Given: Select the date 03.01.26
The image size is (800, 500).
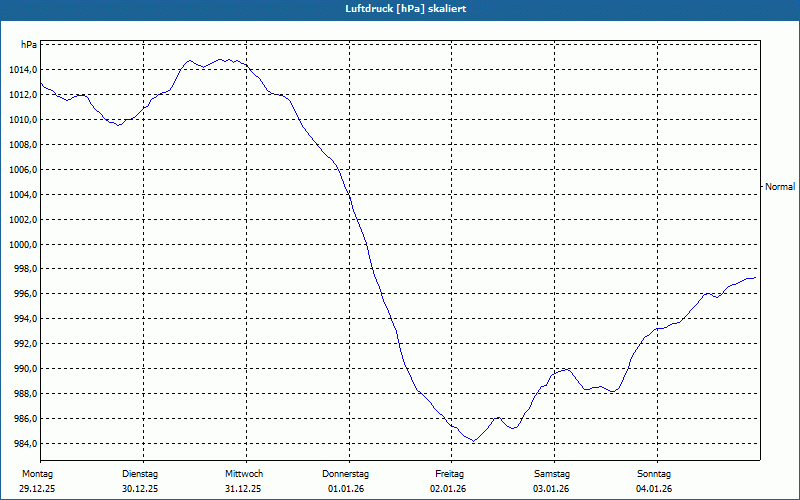Looking at the screenshot, I should click(551, 489).
